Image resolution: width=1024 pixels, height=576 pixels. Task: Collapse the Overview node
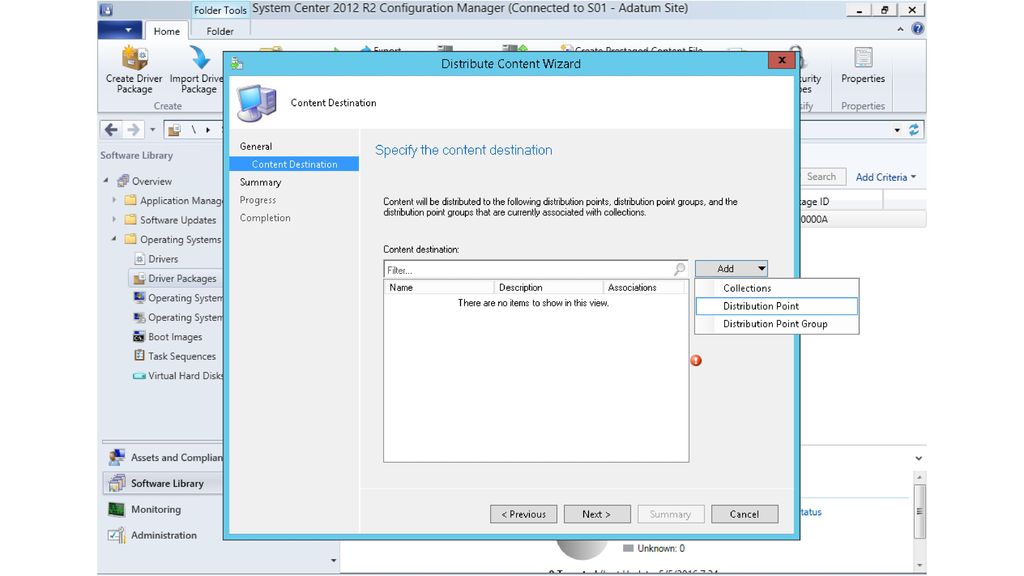click(106, 181)
